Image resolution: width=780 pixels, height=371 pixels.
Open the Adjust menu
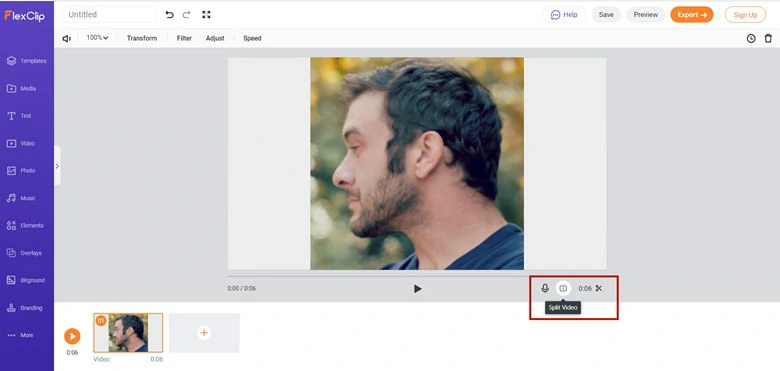coord(215,38)
